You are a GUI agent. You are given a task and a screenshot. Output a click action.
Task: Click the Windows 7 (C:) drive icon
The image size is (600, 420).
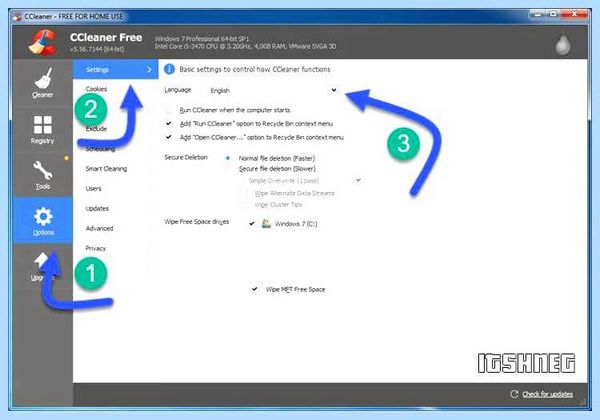coord(266,223)
